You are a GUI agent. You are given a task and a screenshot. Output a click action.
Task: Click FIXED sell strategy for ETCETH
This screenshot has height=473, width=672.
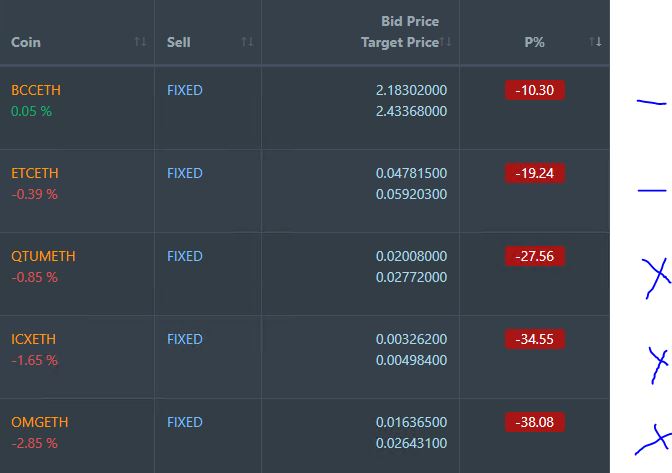click(185, 174)
